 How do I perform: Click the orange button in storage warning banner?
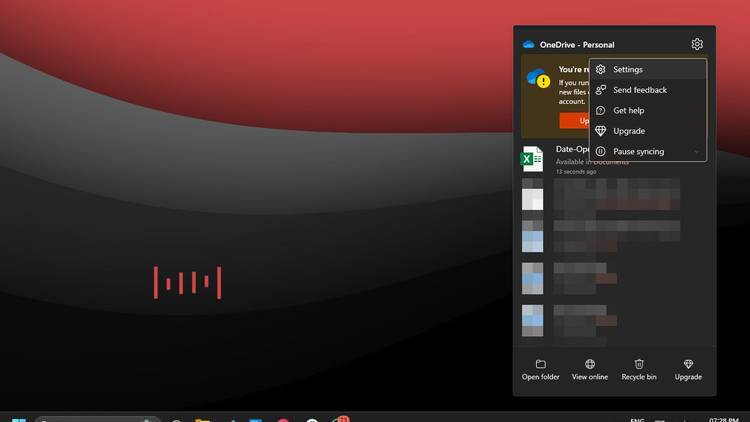click(x=574, y=120)
